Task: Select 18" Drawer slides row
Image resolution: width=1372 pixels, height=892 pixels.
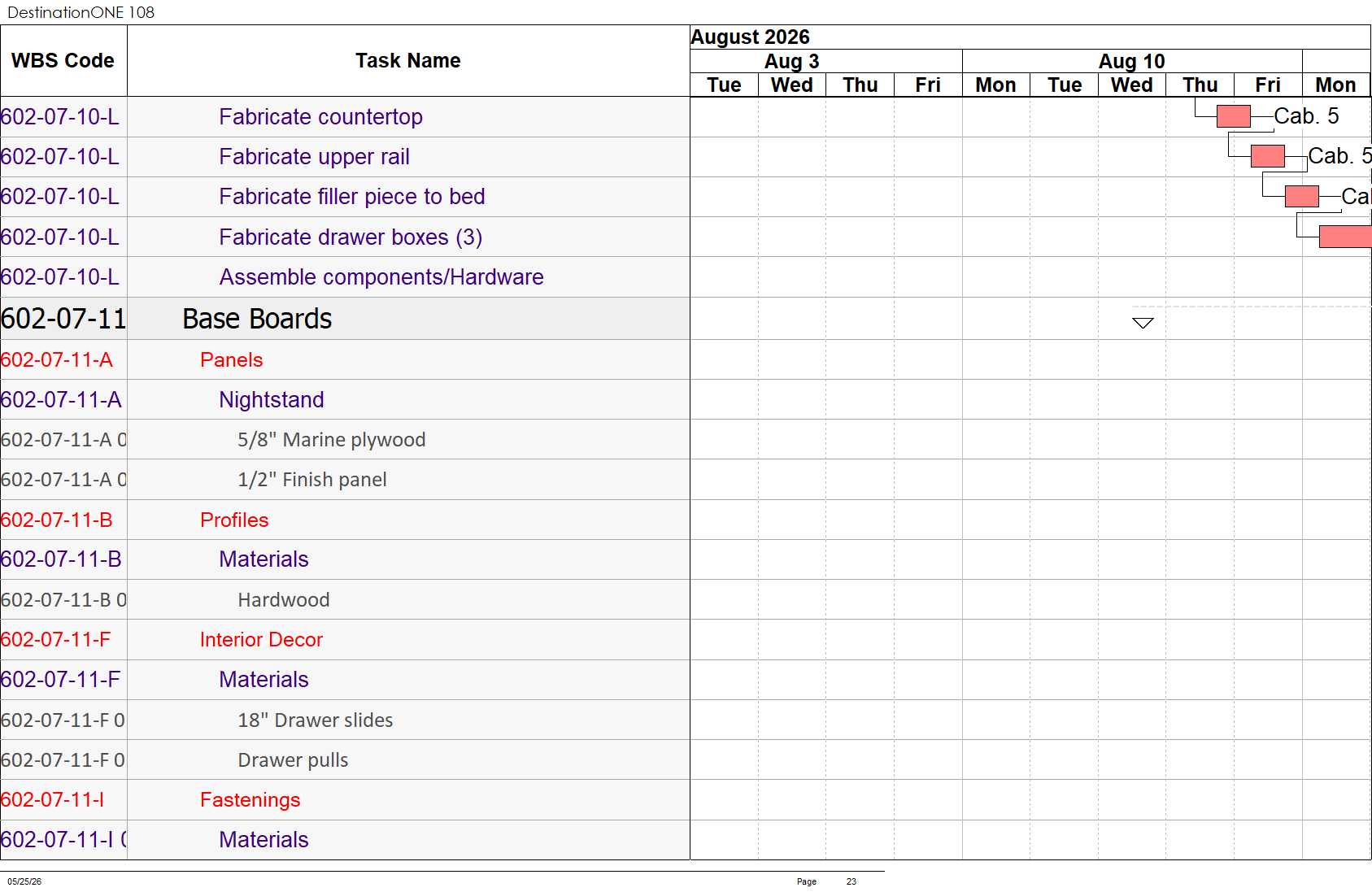Action: coord(345,720)
